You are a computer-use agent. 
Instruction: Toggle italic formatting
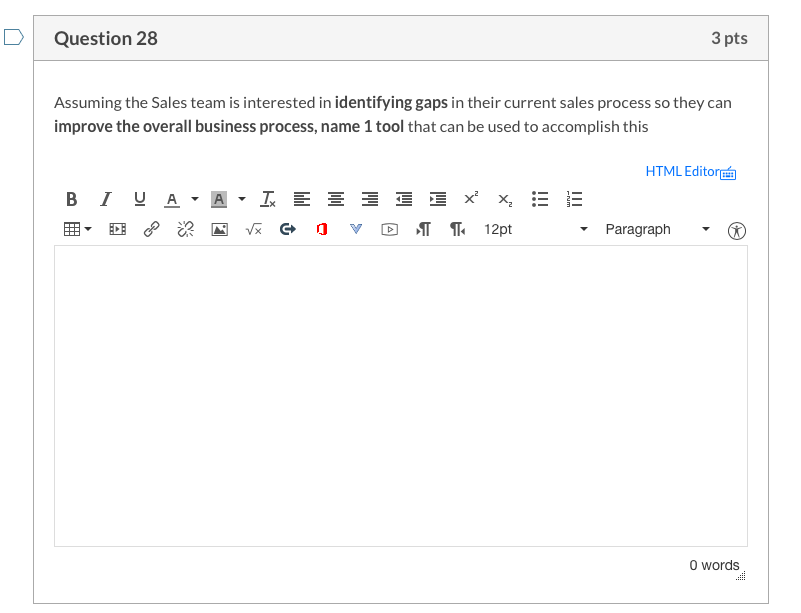pyautogui.click(x=106, y=199)
